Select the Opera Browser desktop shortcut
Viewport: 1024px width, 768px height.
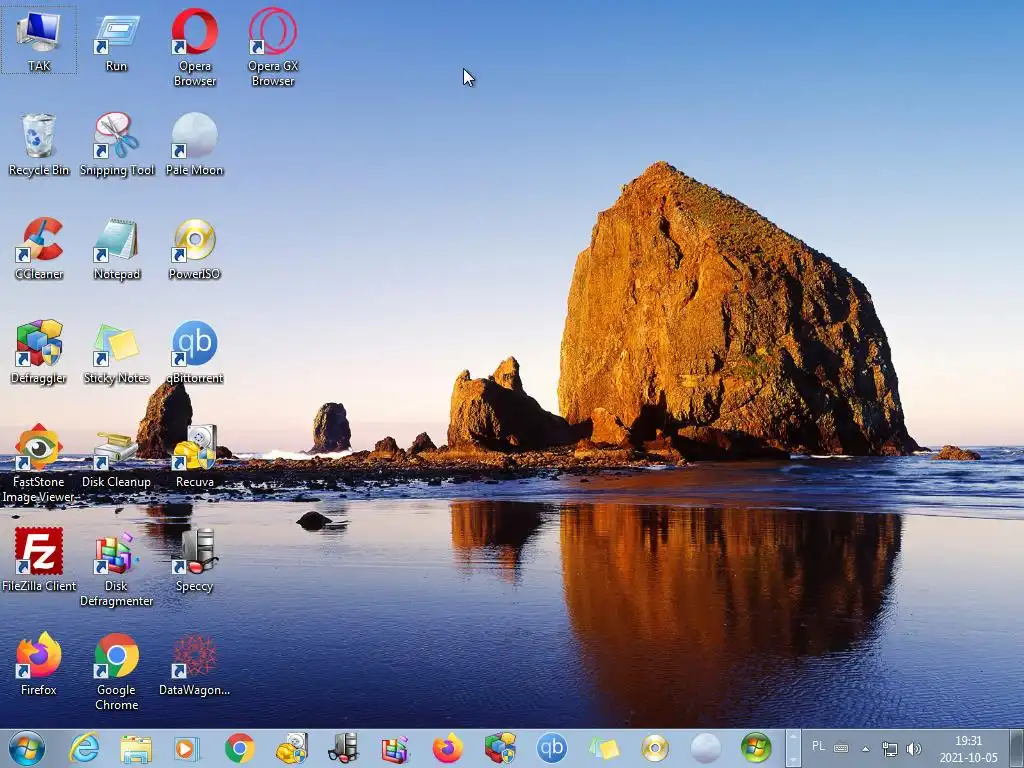(195, 47)
